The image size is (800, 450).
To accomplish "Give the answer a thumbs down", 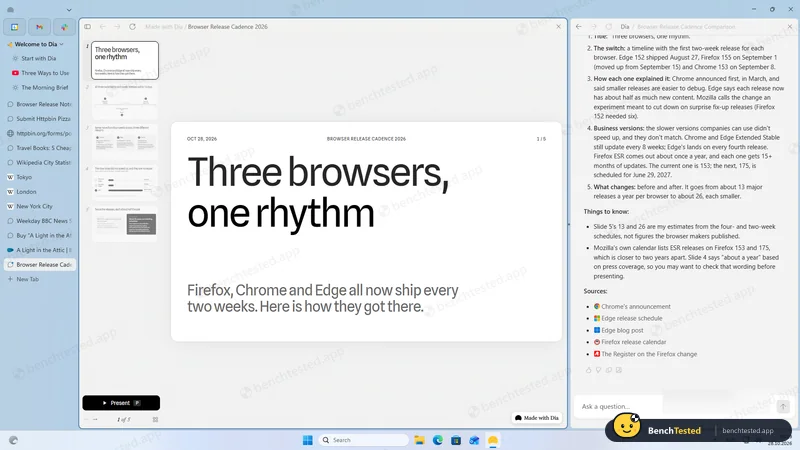I will (598, 370).
